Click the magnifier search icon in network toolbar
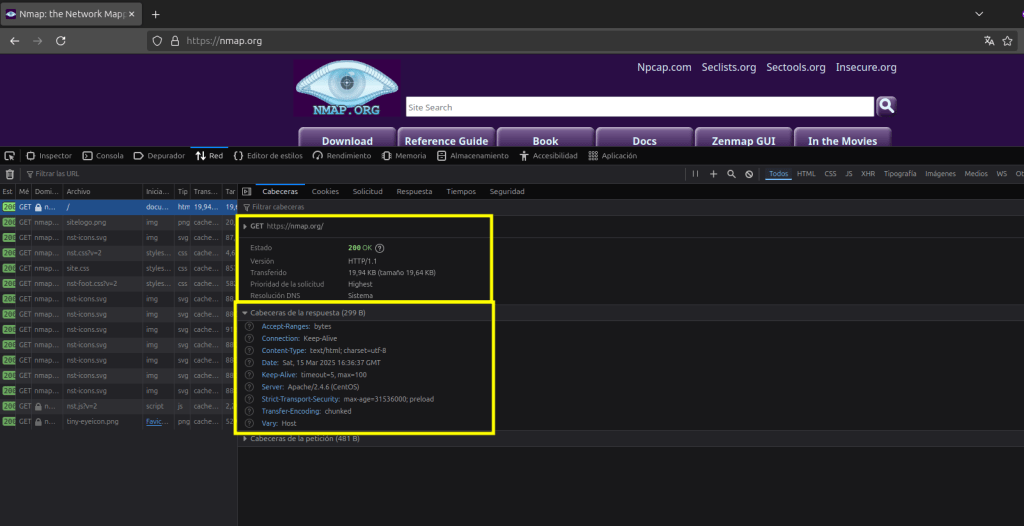 [731, 174]
